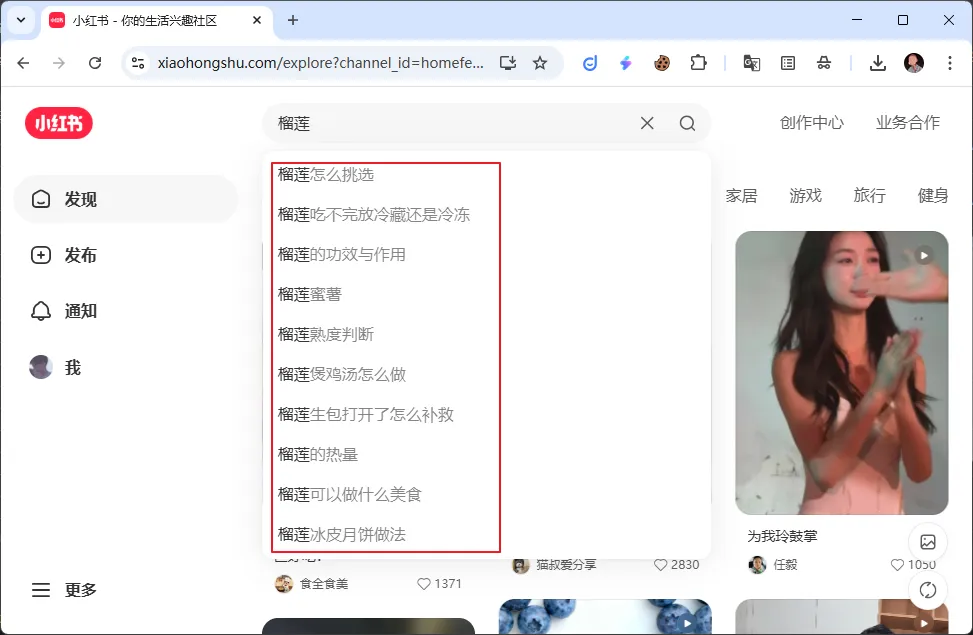Open Chrome extensions puzzle icon
This screenshot has height=635, width=973.
[698, 63]
